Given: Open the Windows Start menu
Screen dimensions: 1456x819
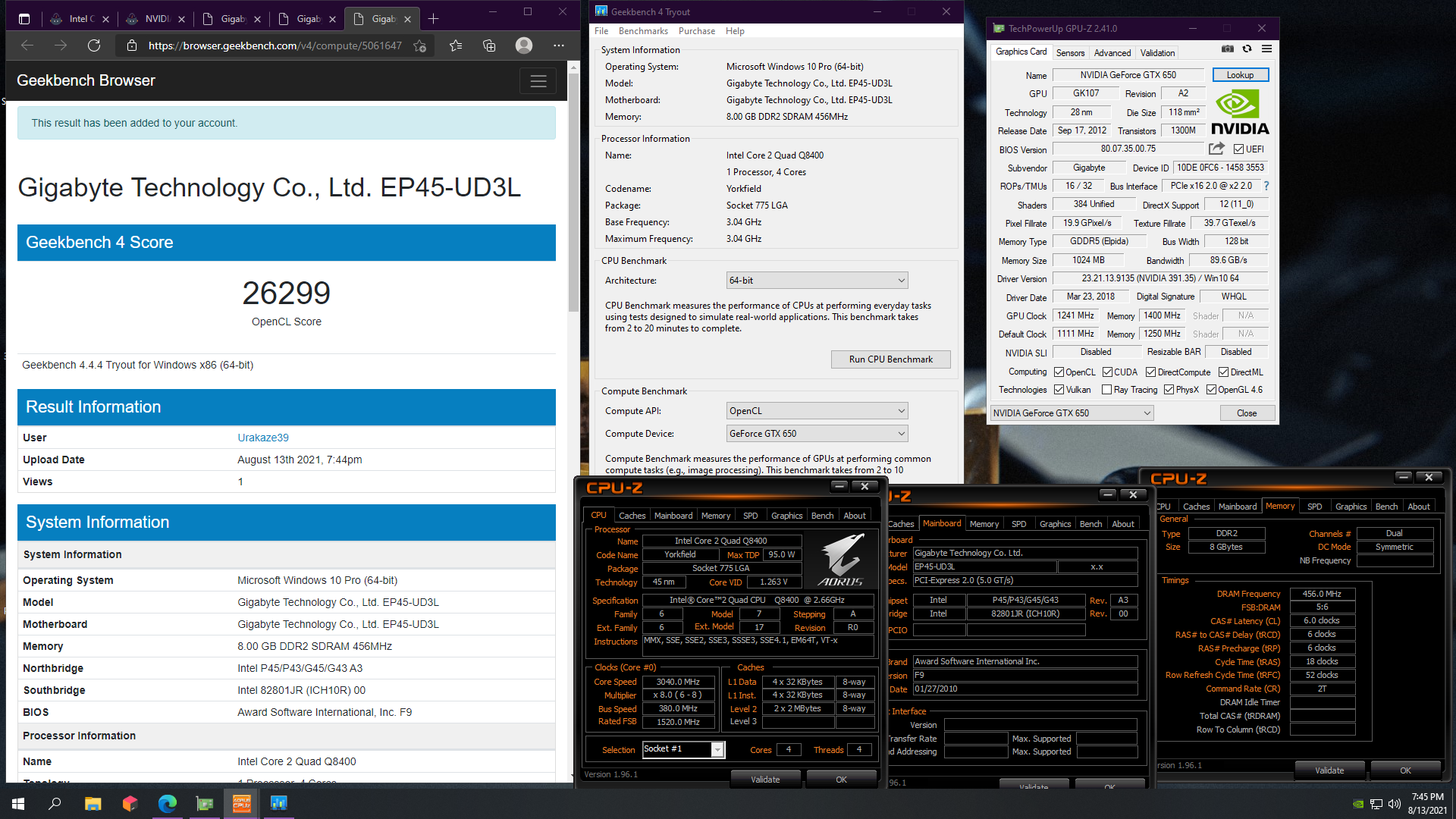Looking at the screenshot, I should (18, 803).
